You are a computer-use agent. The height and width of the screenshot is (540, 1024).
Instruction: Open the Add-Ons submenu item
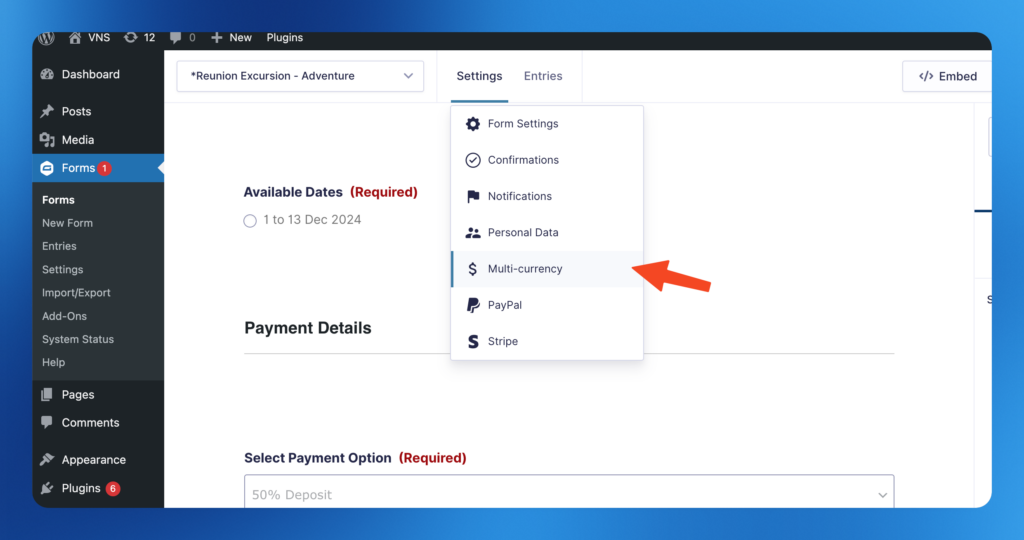pyautogui.click(x=64, y=316)
